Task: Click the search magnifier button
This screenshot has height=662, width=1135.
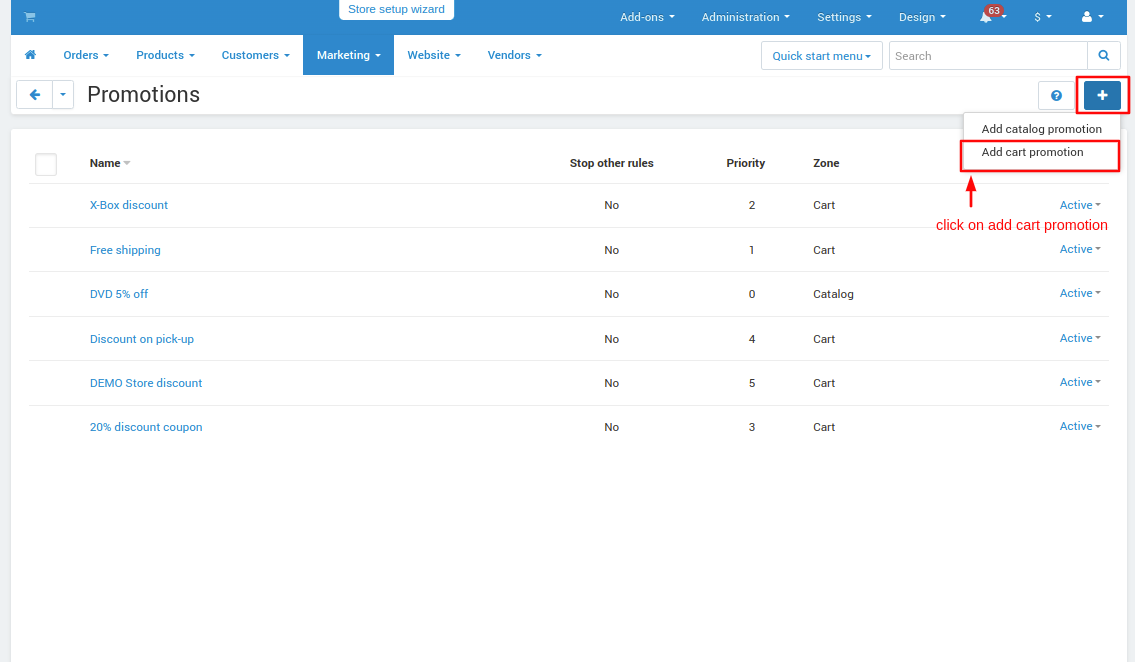Action: pos(1103,56)
